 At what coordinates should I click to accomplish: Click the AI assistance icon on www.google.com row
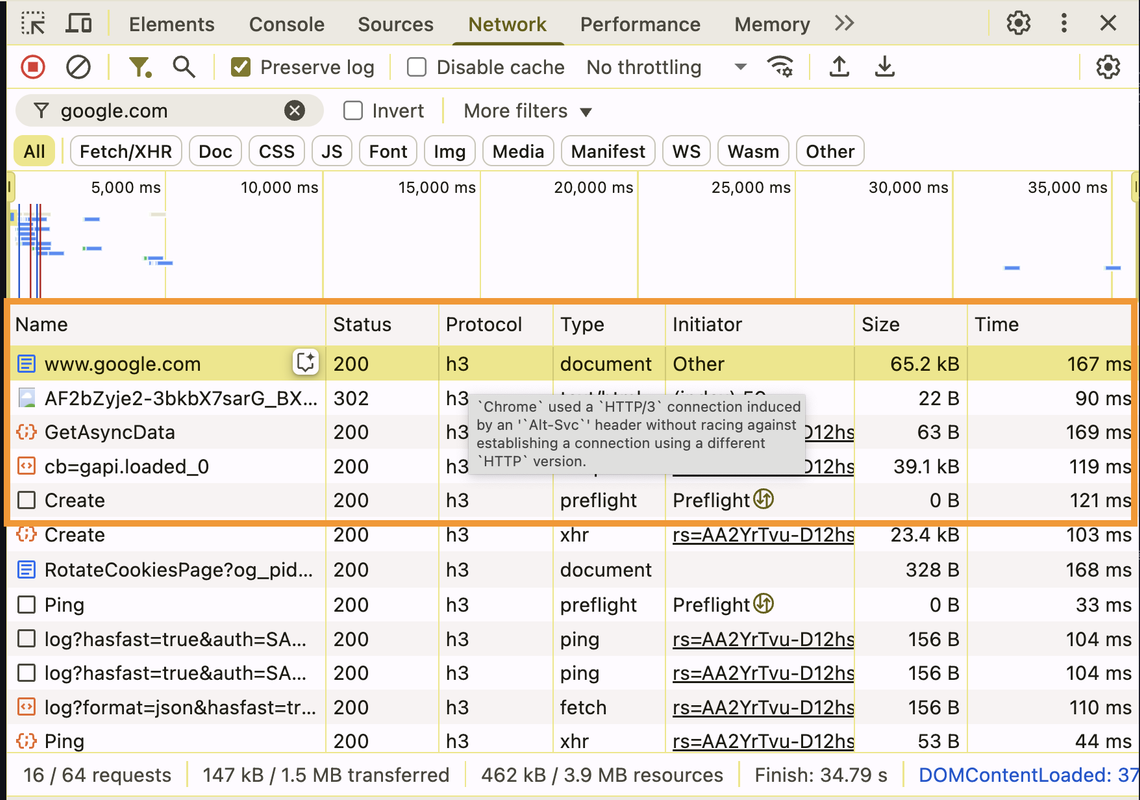tap(305, 362)
